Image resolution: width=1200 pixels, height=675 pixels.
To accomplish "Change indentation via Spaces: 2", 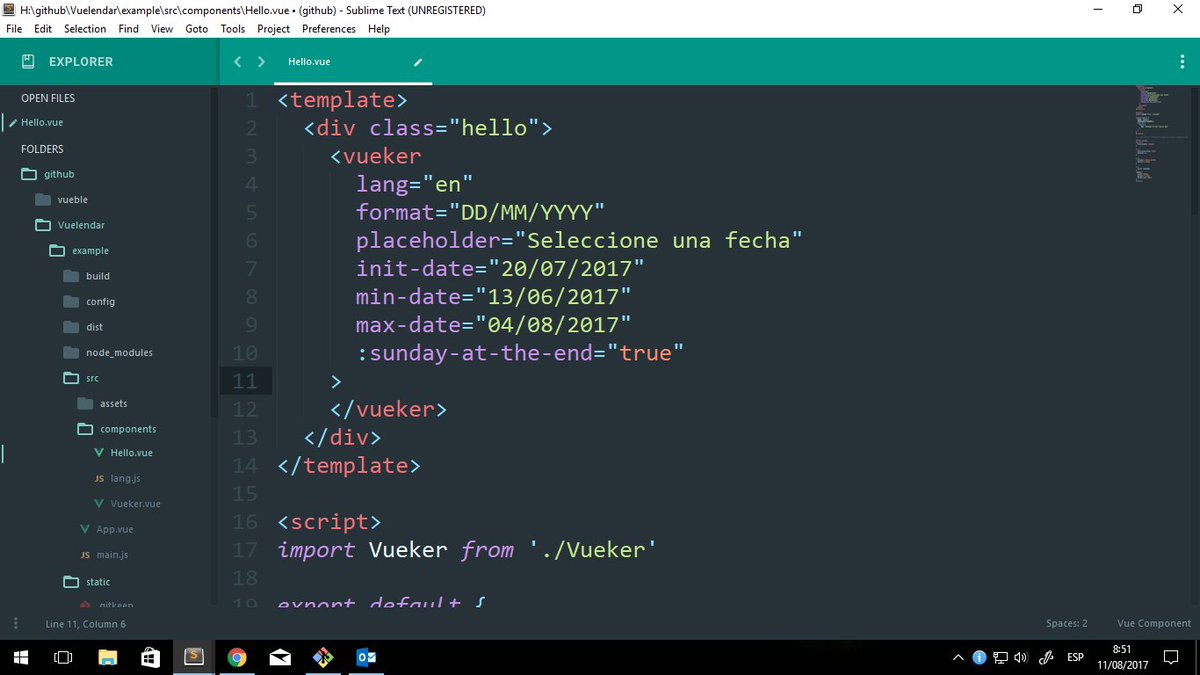I will [1067, 624].
